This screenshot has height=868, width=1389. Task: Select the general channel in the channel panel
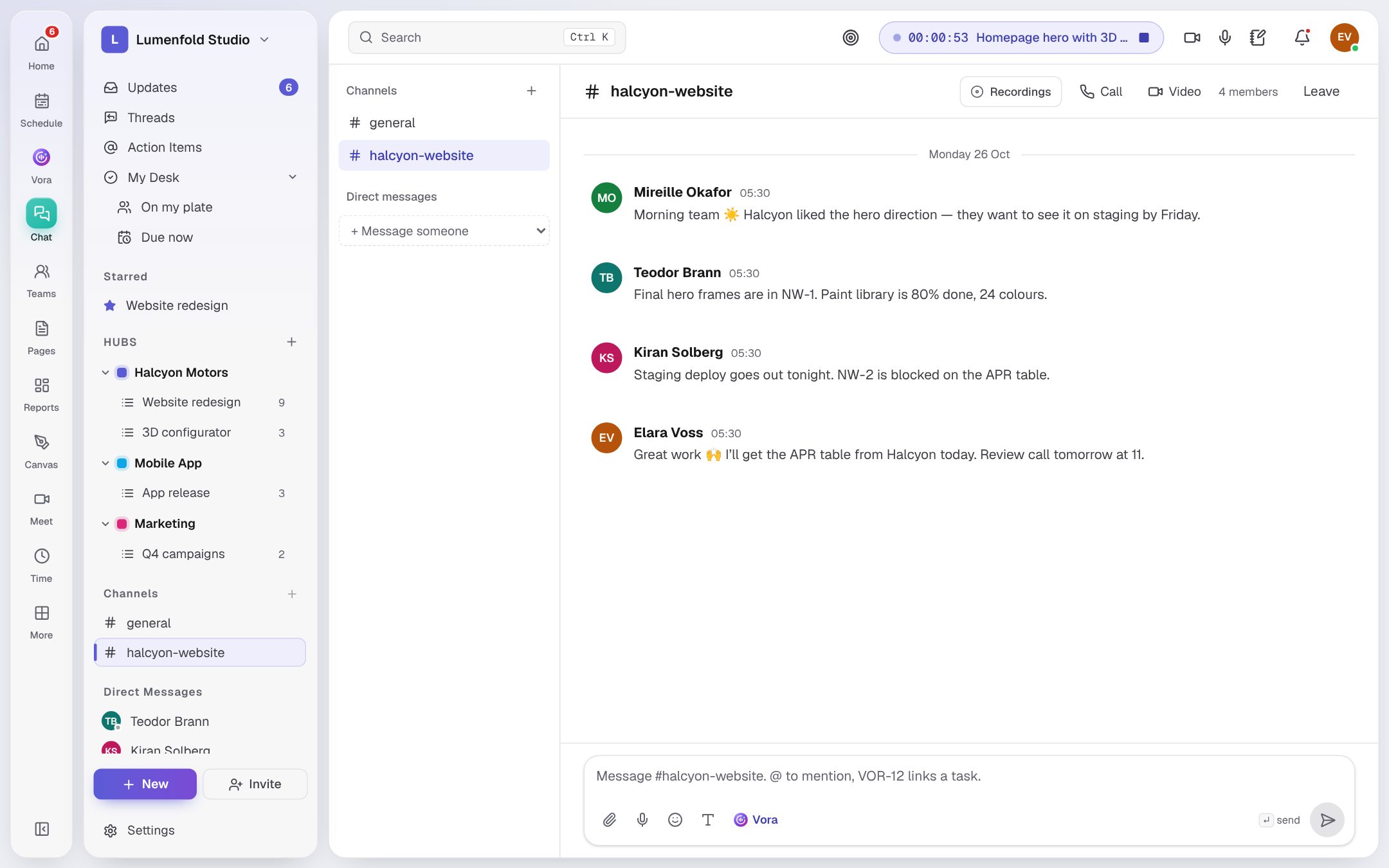click(444, 123)
